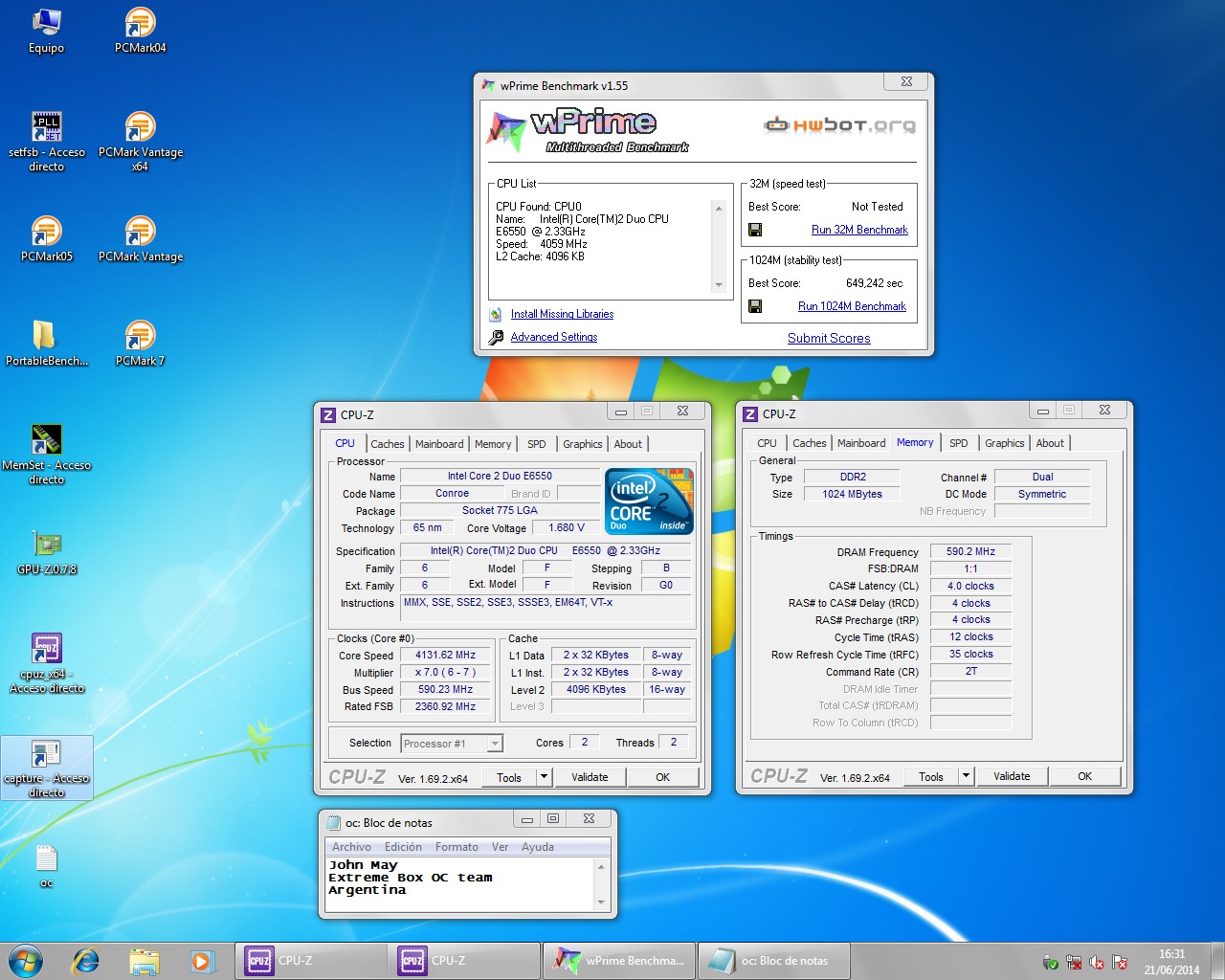The height and width of the screenshot is (980, 1225).
Task: Open the PCMark Vantage desktop shortcut without x64
Action: click(140, 238)
